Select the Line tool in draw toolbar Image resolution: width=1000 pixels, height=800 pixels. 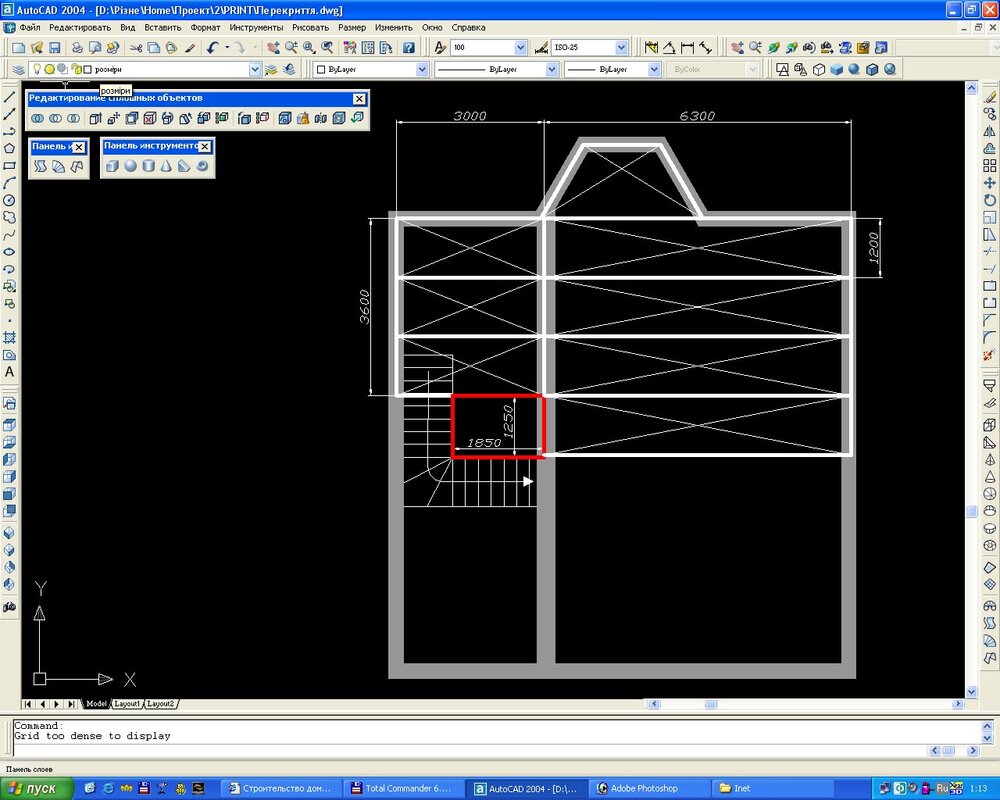click(x=9, y=97)
